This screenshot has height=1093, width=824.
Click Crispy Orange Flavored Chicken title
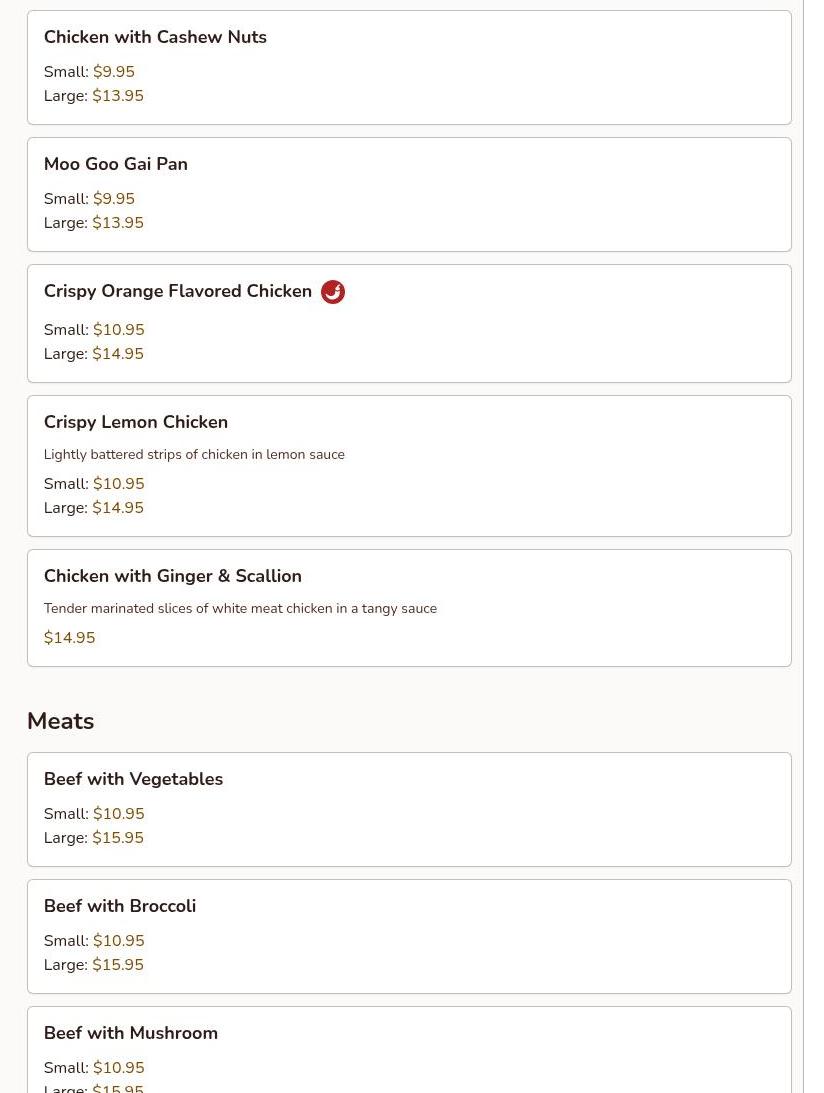coord(178,291)
